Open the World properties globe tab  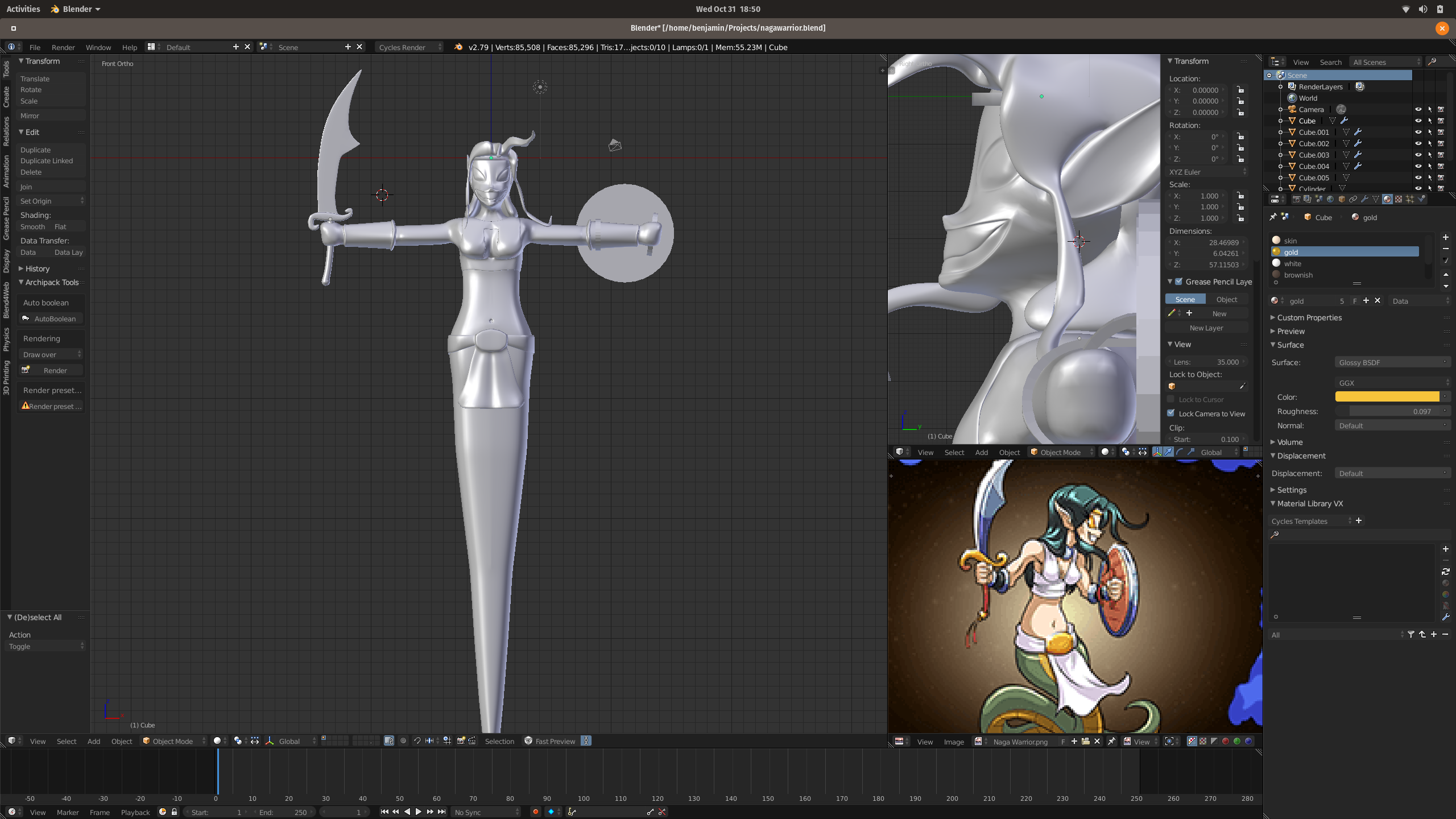pyautogui.click(x=1330, y=199)
